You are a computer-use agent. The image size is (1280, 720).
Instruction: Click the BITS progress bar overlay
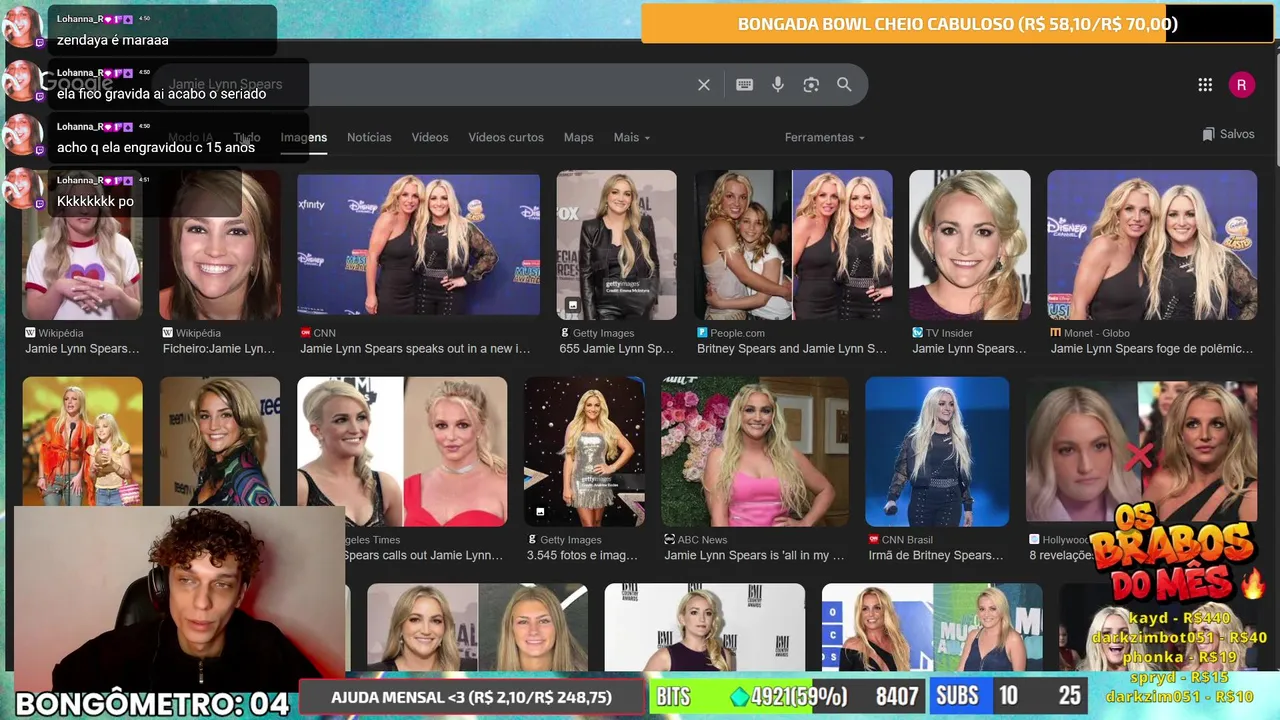[787, 697]
